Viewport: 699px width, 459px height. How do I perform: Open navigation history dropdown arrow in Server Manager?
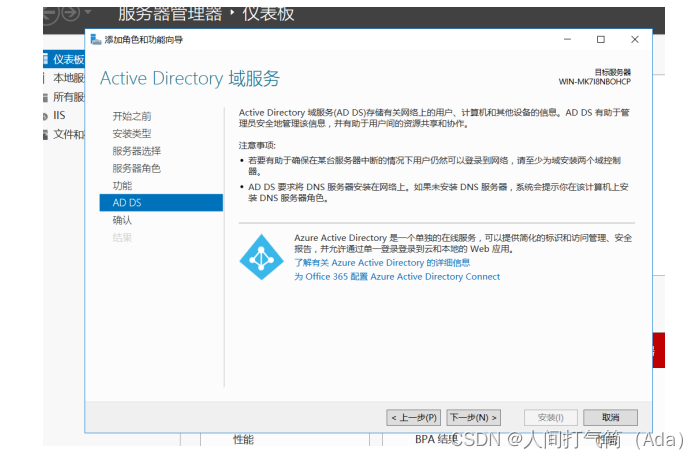pyautogui.click(x=88, y=12)
